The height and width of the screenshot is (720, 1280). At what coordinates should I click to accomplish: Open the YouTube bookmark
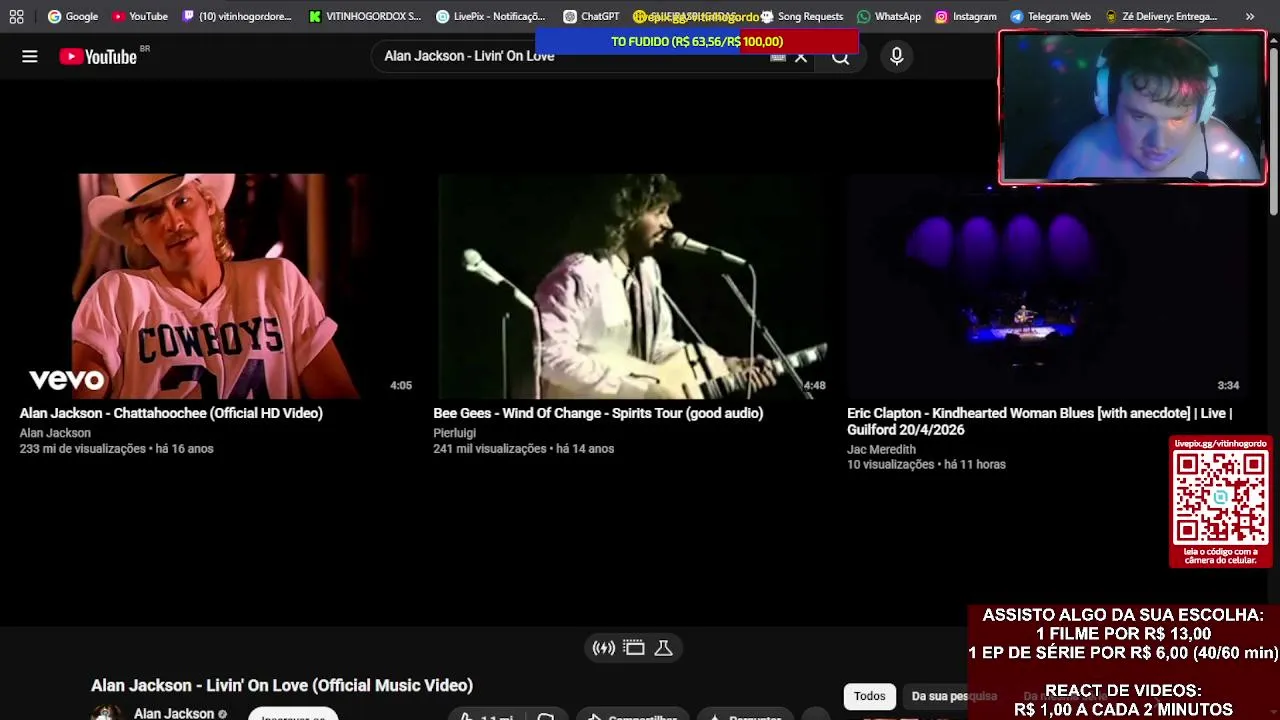point(140,16)
